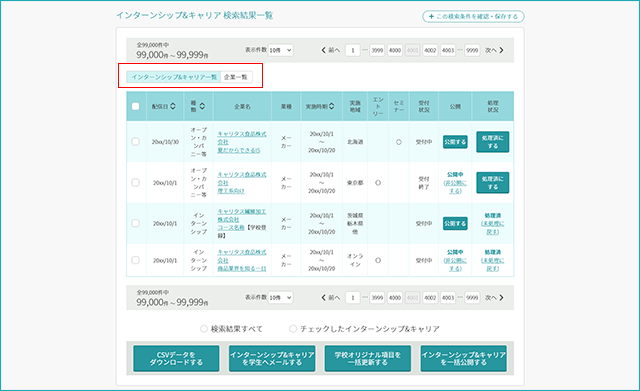Open the top 表示件数 dropdown
640x391 pixels.
pyautogui.click(x=280, y=50)
